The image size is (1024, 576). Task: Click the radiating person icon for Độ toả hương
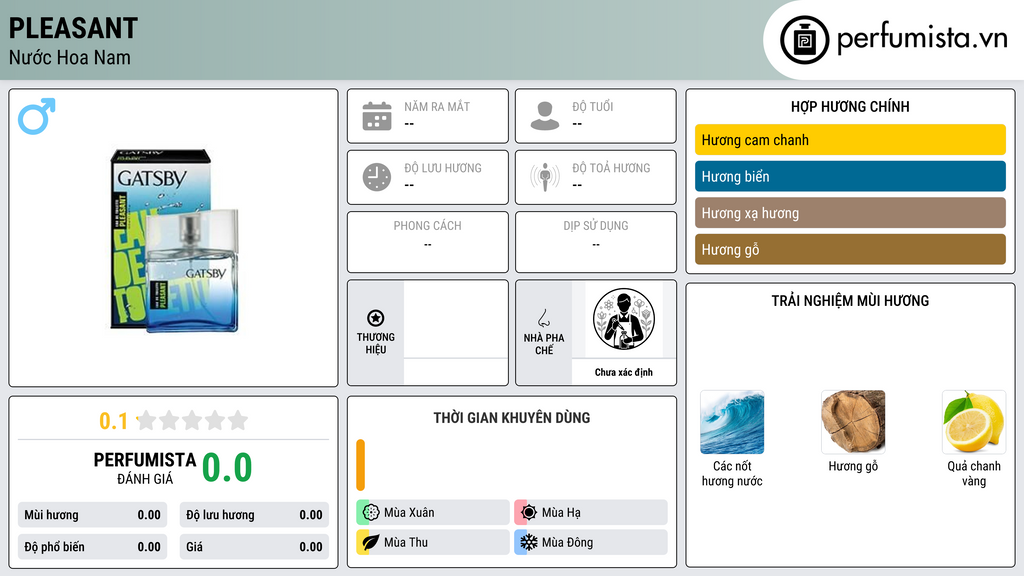[x=545, y=177]
